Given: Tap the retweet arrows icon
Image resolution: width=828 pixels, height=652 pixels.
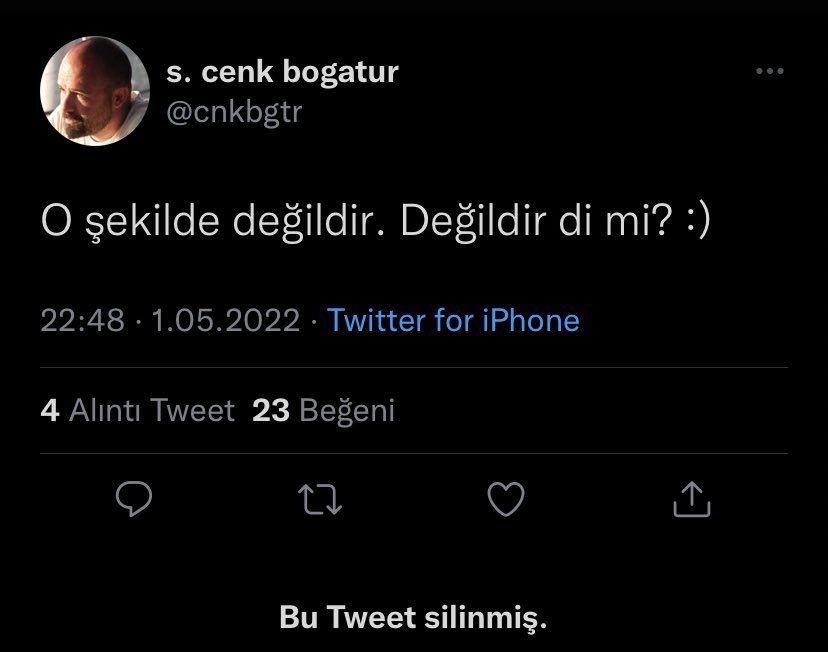Looking at the screenshot, I should tap(320, 499).
